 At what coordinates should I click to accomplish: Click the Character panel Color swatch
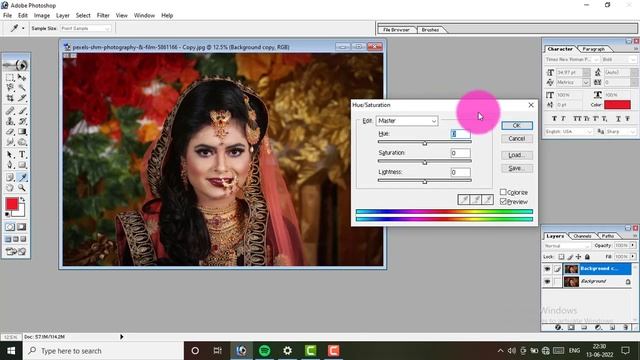point(617,105)
